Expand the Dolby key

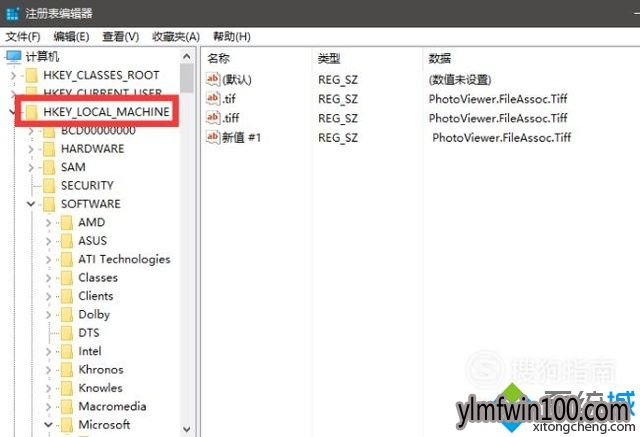tap(49, 315)
